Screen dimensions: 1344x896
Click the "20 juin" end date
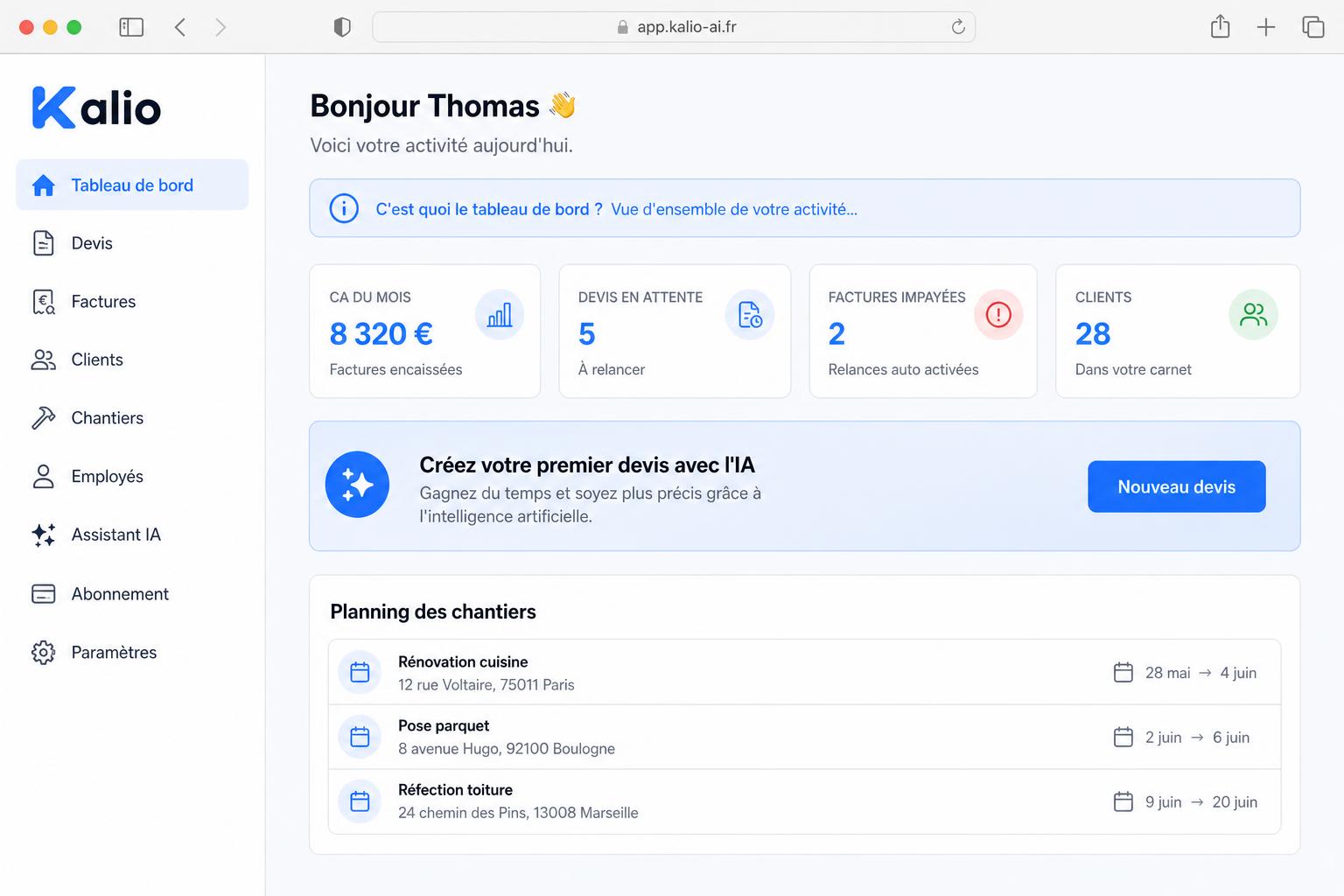tap(1235, 801)
